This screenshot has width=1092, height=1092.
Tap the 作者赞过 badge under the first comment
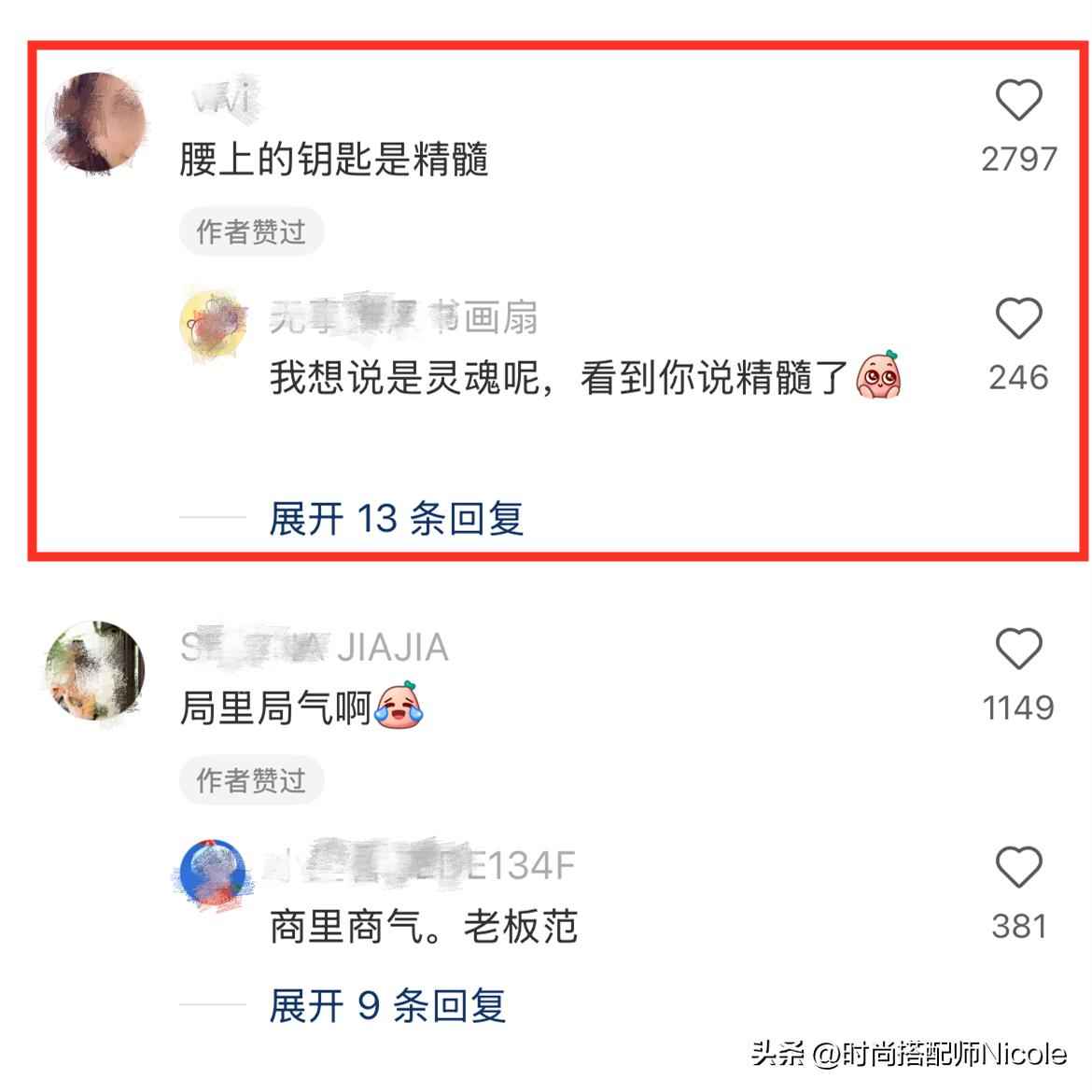(x=251, y=231)
